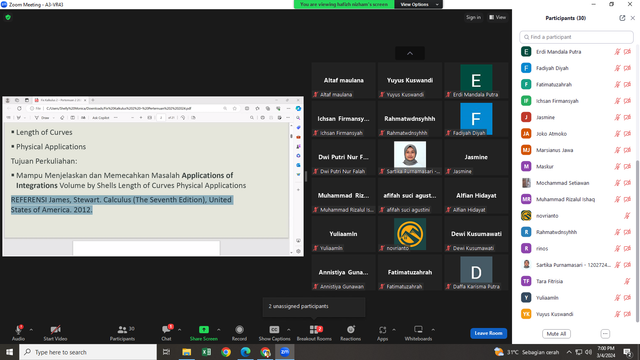640x360 pixels.
Task: Show hidden system tray icons
Action: (569, 352)
